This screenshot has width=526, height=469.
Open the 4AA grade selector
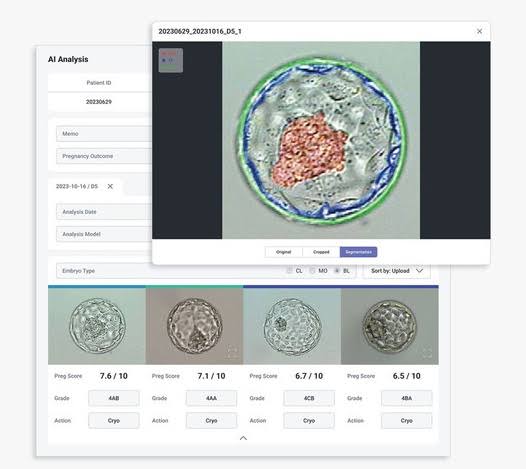(211, 398)
